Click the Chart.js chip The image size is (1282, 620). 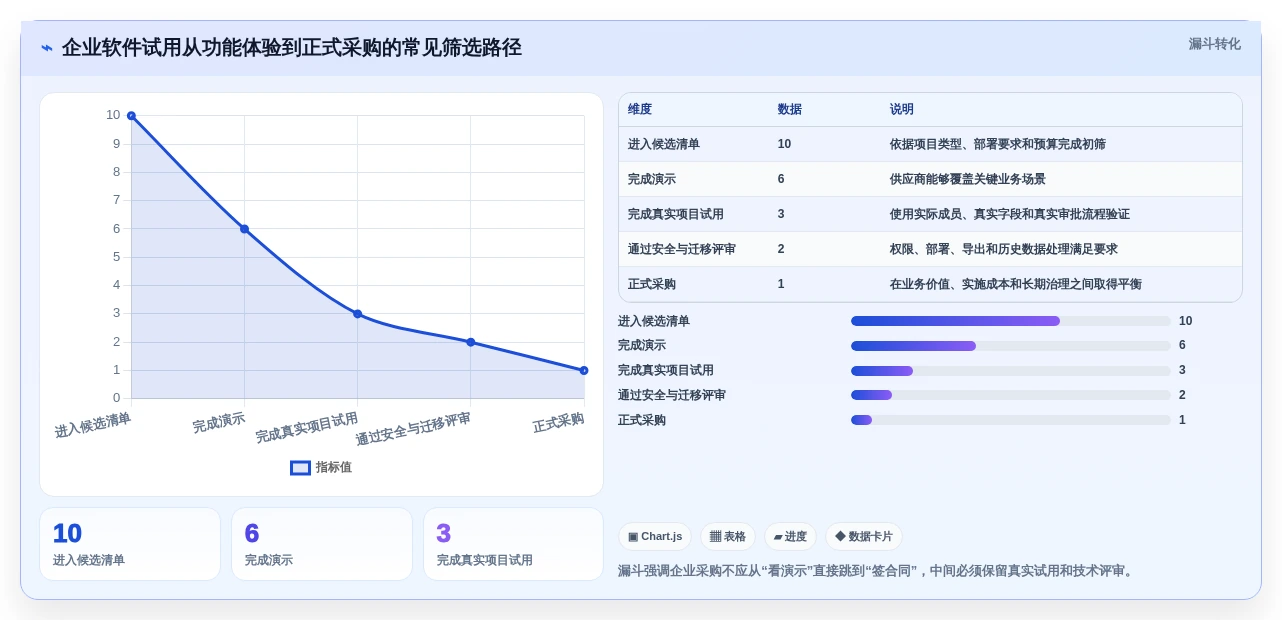[655, 537]
